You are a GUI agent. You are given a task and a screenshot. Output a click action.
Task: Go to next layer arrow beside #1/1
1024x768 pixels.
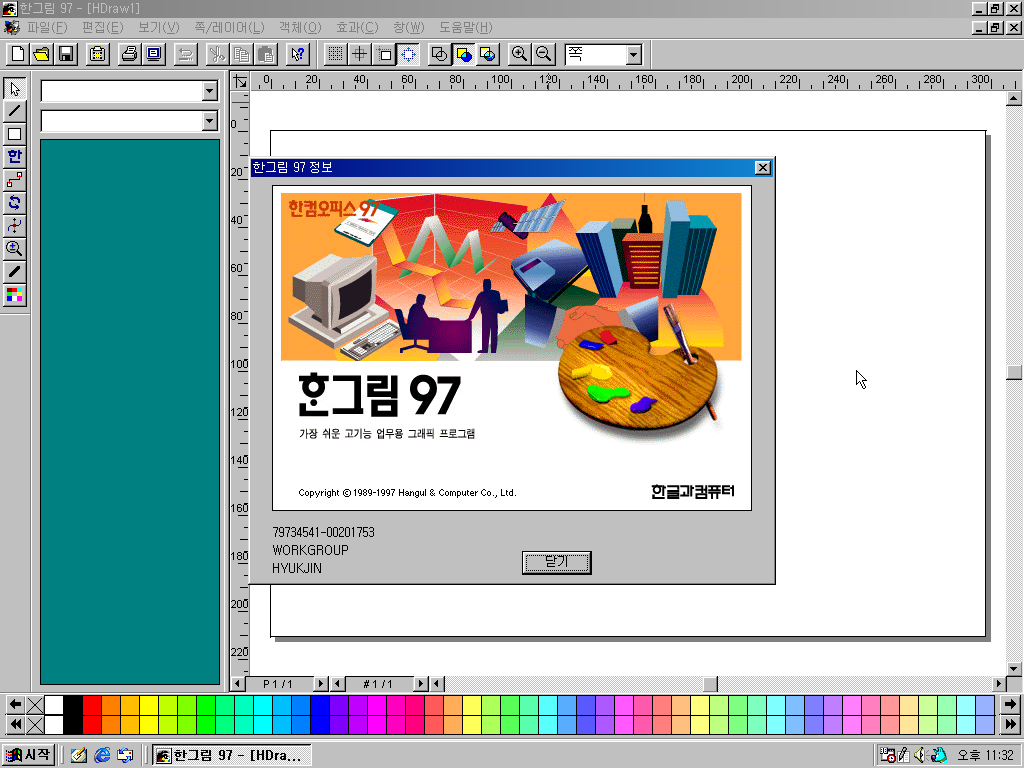(421, 684)
